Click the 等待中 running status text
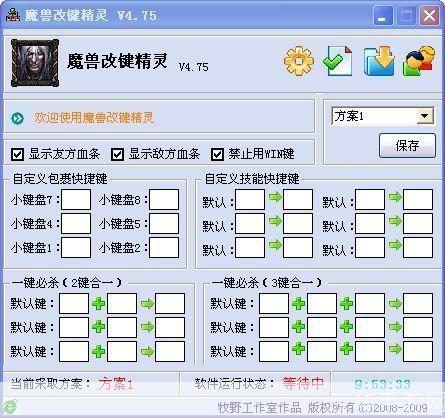The image size is (445, 418). [303, 384]
